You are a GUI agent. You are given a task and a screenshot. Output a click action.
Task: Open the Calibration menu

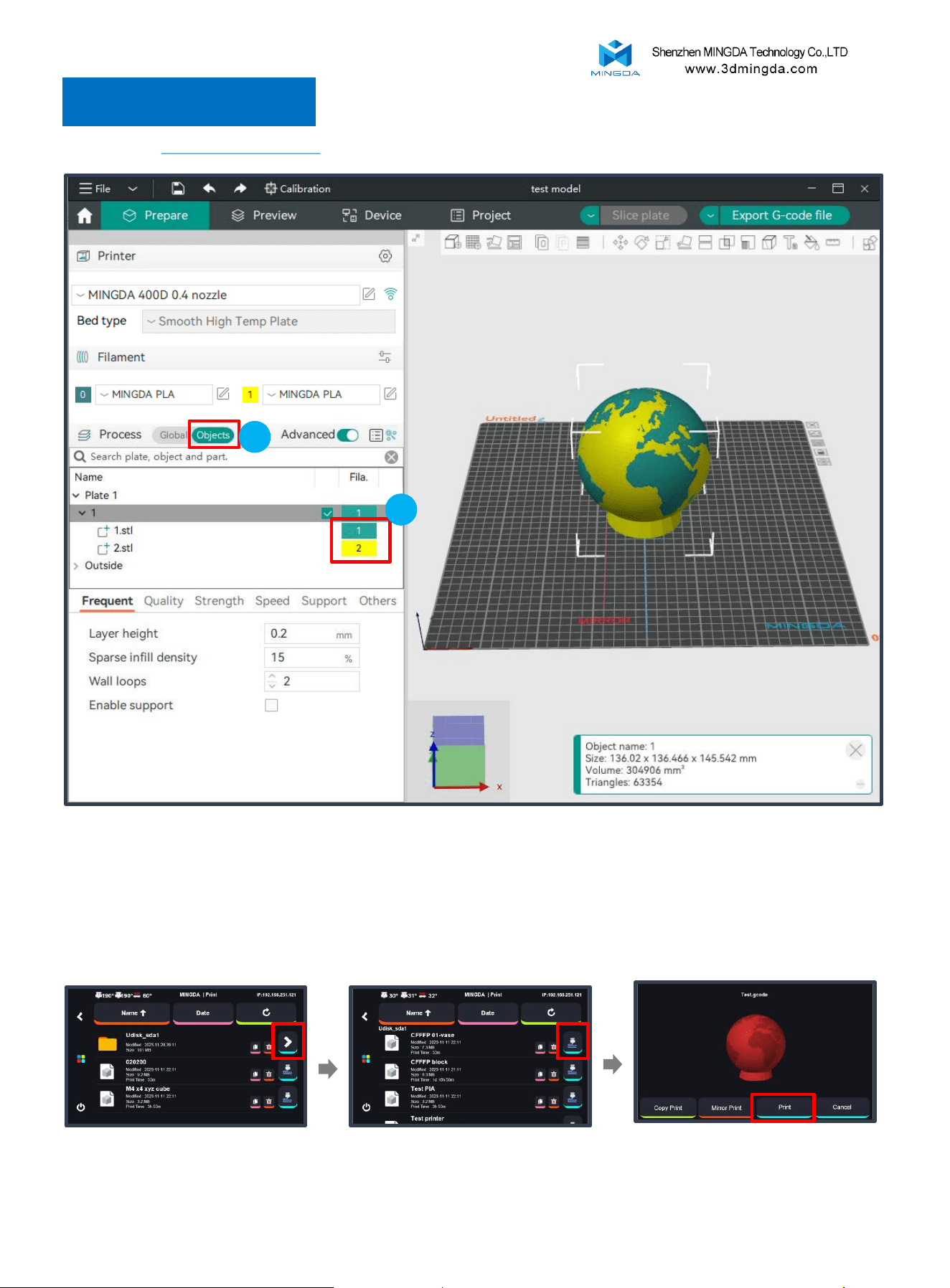297,189
